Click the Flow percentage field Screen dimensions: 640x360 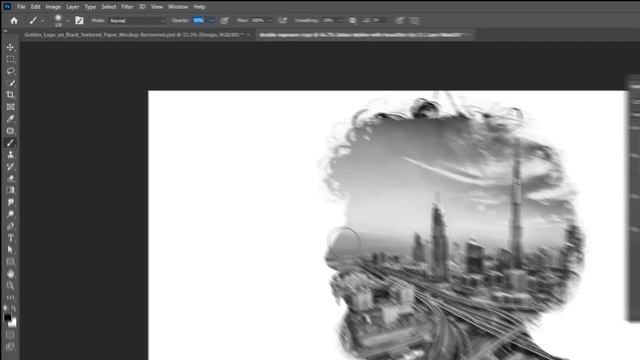coord(258,20)
